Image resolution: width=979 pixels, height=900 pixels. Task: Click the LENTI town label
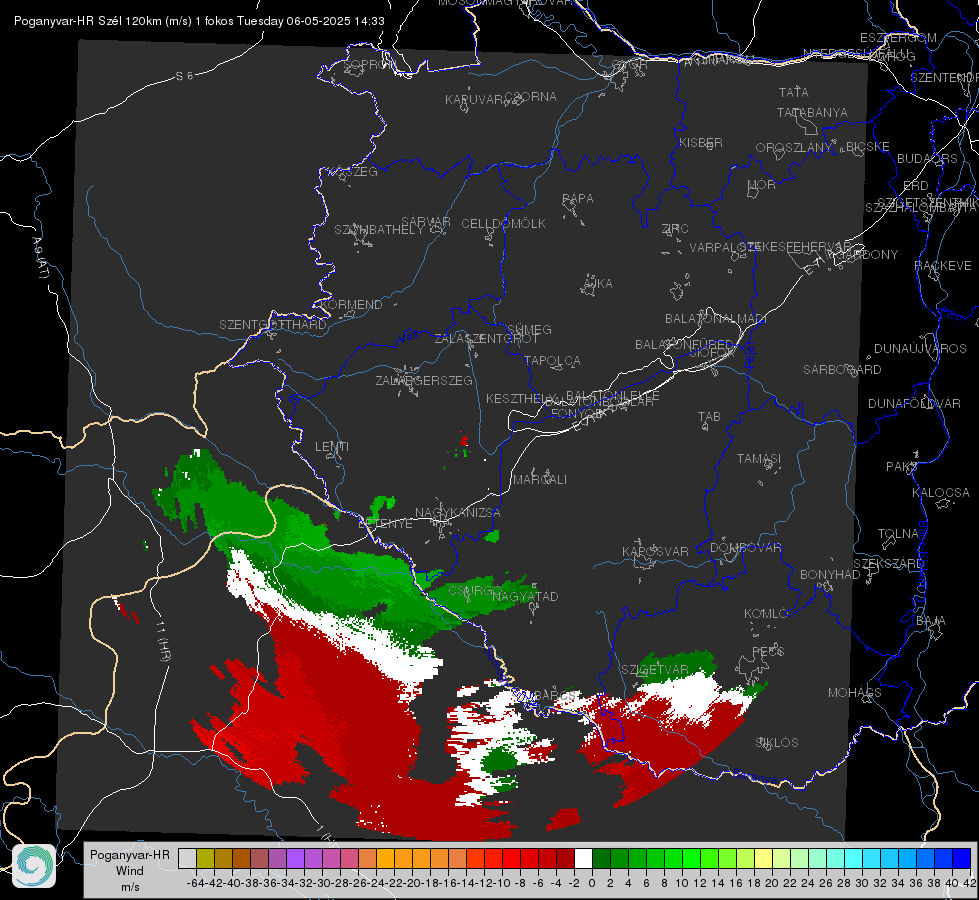(x=332, y=447)
